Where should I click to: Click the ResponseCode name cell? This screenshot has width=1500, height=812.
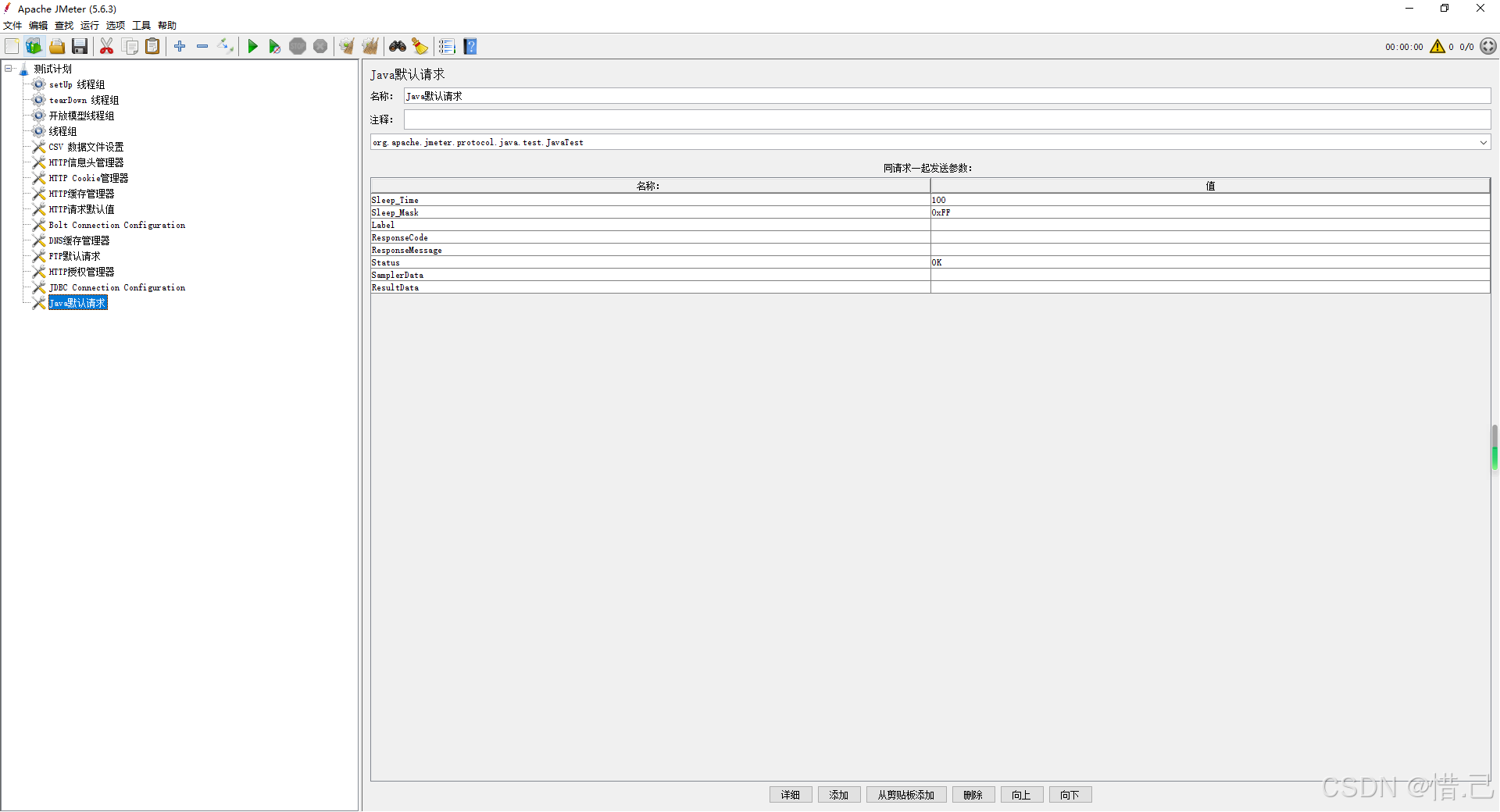click(650, 237)
